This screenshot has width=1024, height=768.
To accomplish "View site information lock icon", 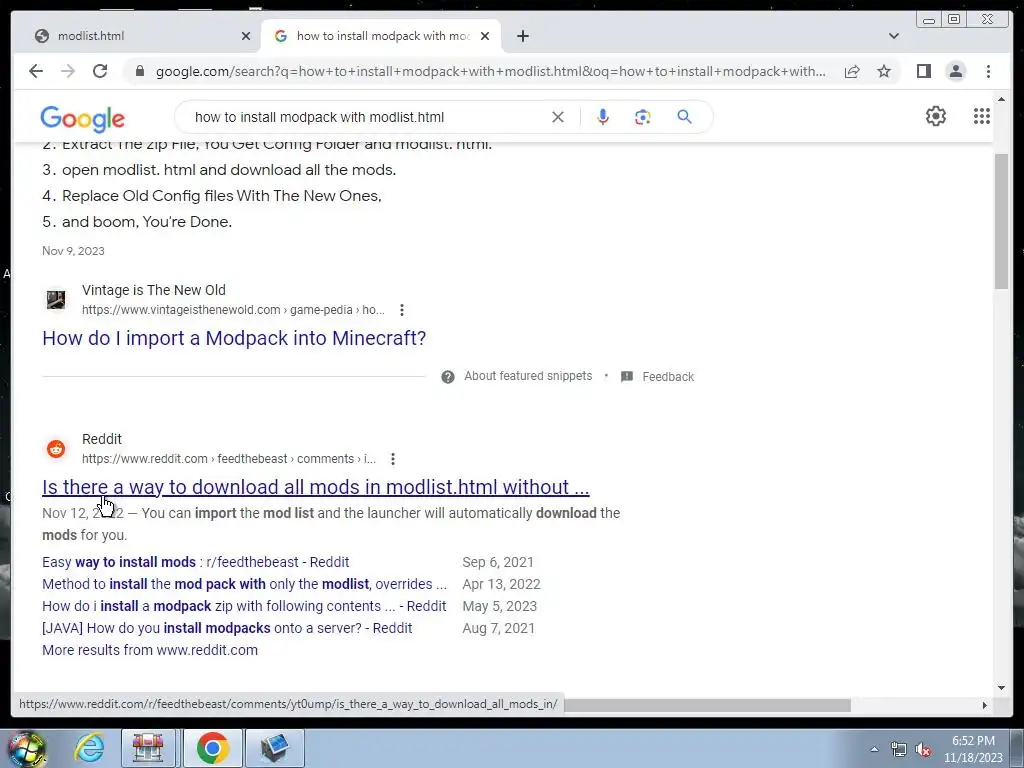I will 139,71.
